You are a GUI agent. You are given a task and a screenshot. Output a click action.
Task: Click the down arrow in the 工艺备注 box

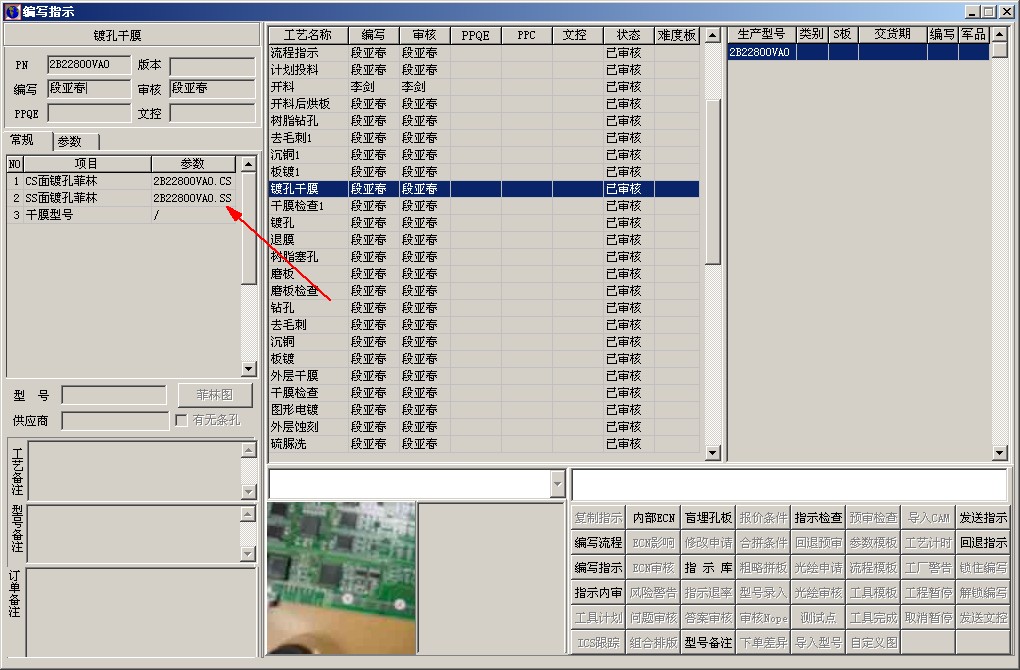click(248, 491)
